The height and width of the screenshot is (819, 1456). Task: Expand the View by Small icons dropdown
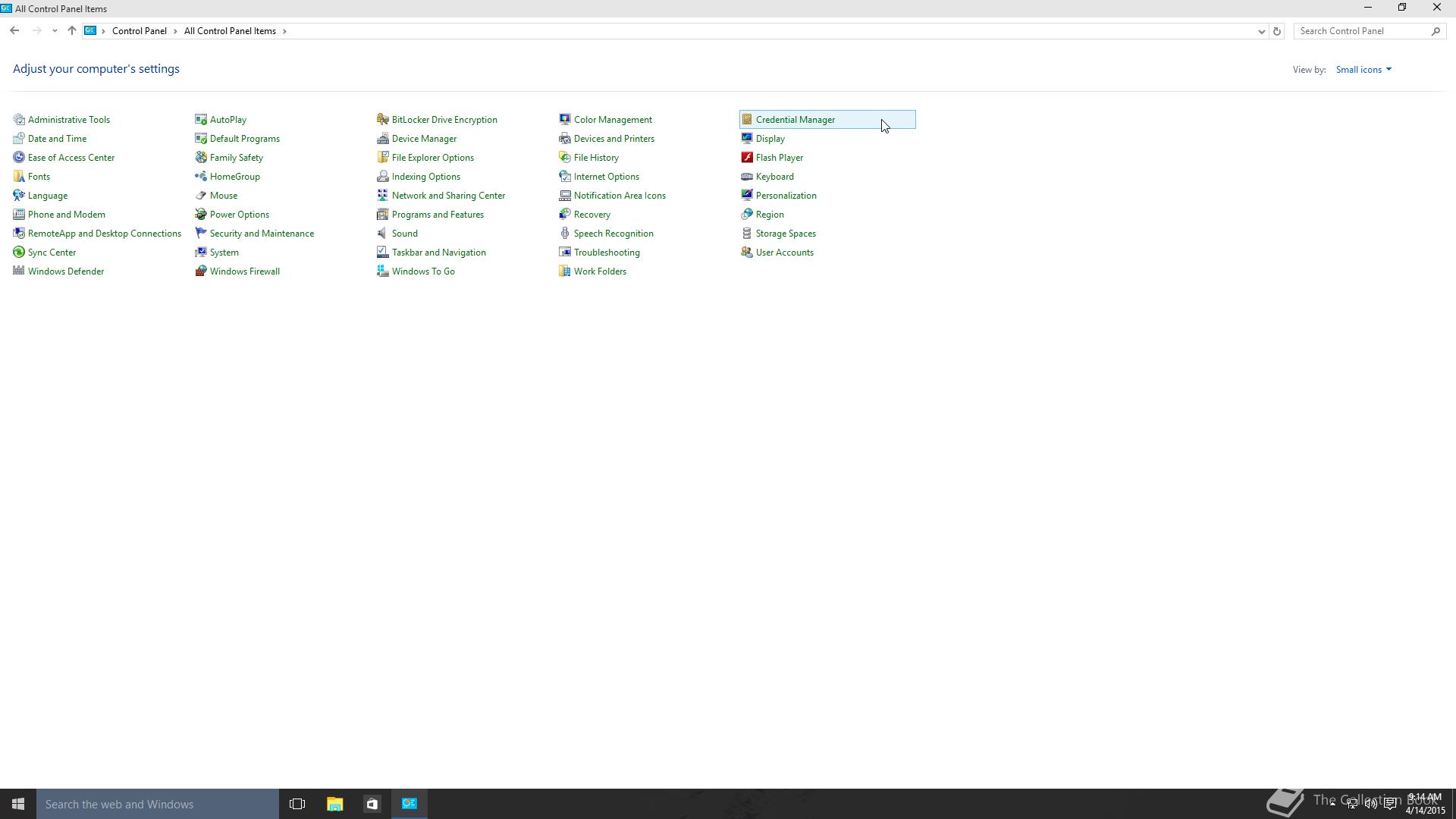coord(1363,70)
